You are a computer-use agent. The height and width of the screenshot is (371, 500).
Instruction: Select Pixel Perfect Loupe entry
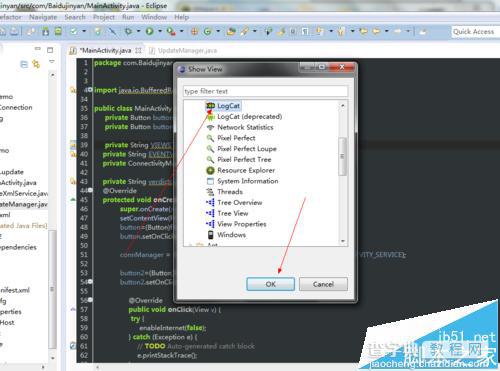pos(247,149)
